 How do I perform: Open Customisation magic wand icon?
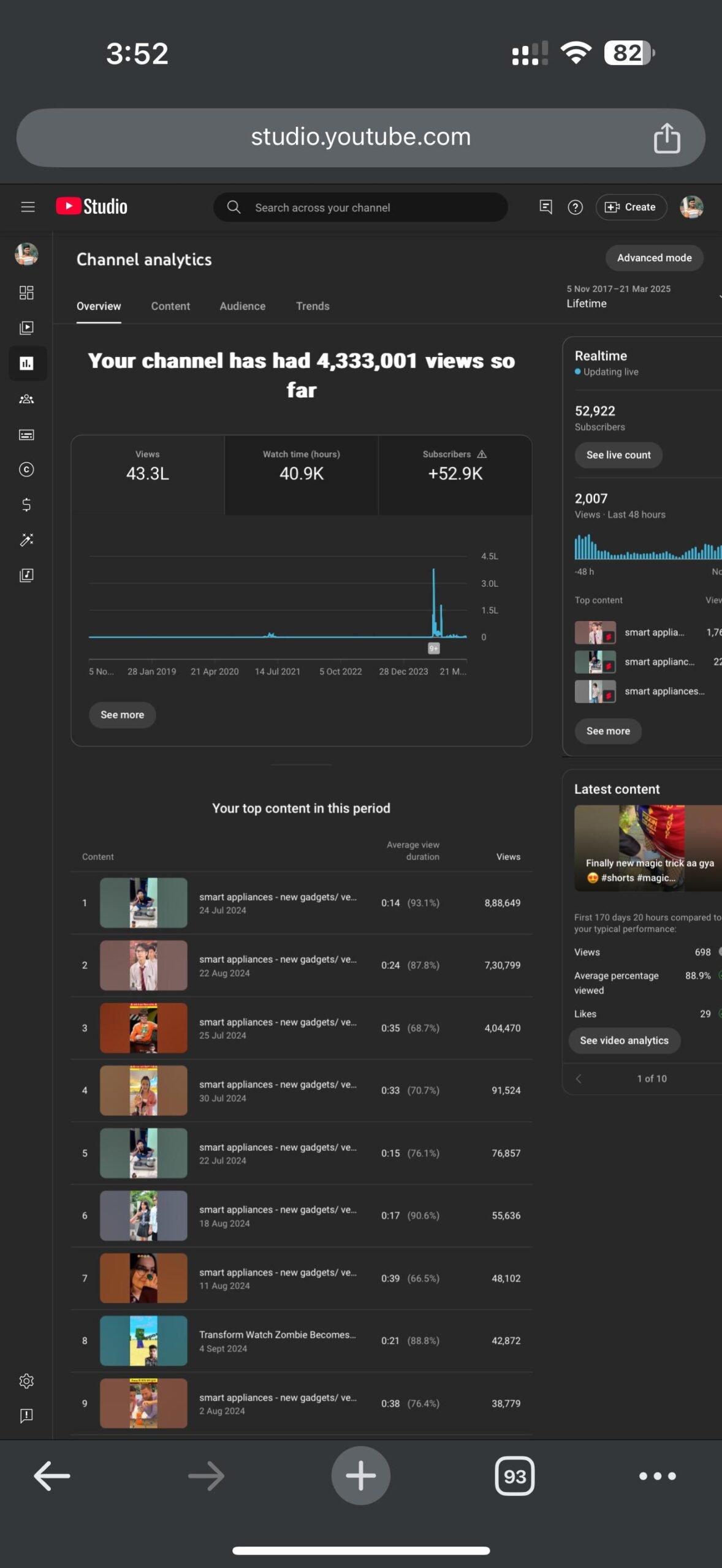pos(26,540)
